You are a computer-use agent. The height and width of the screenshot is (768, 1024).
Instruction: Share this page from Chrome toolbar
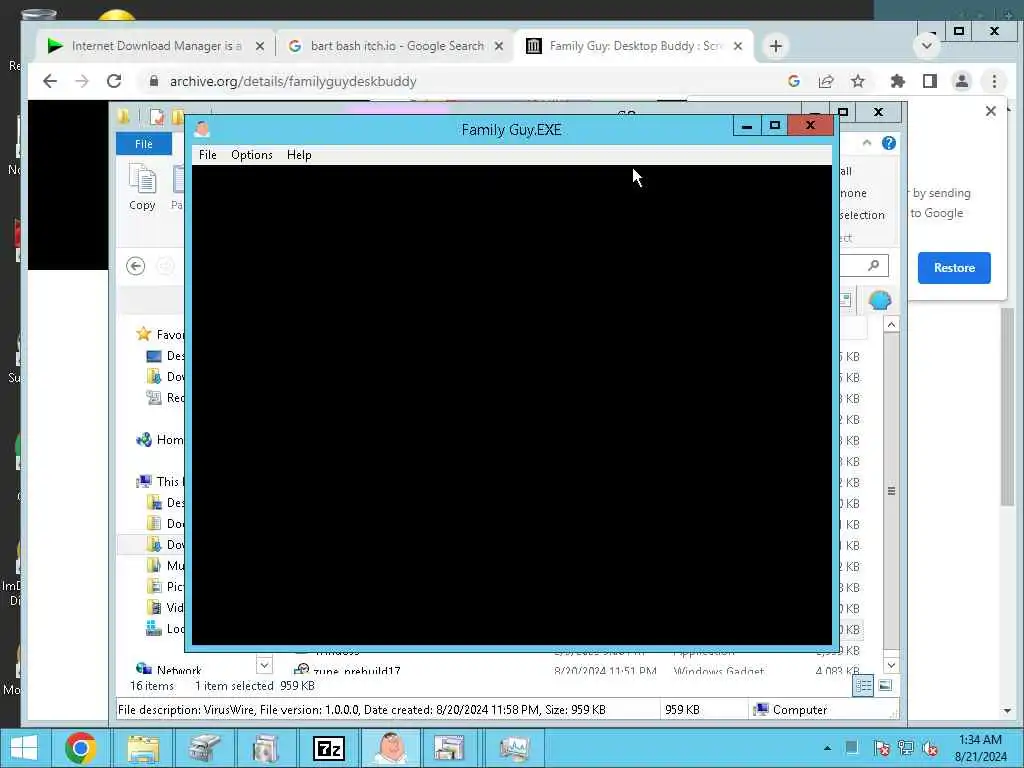826,81
